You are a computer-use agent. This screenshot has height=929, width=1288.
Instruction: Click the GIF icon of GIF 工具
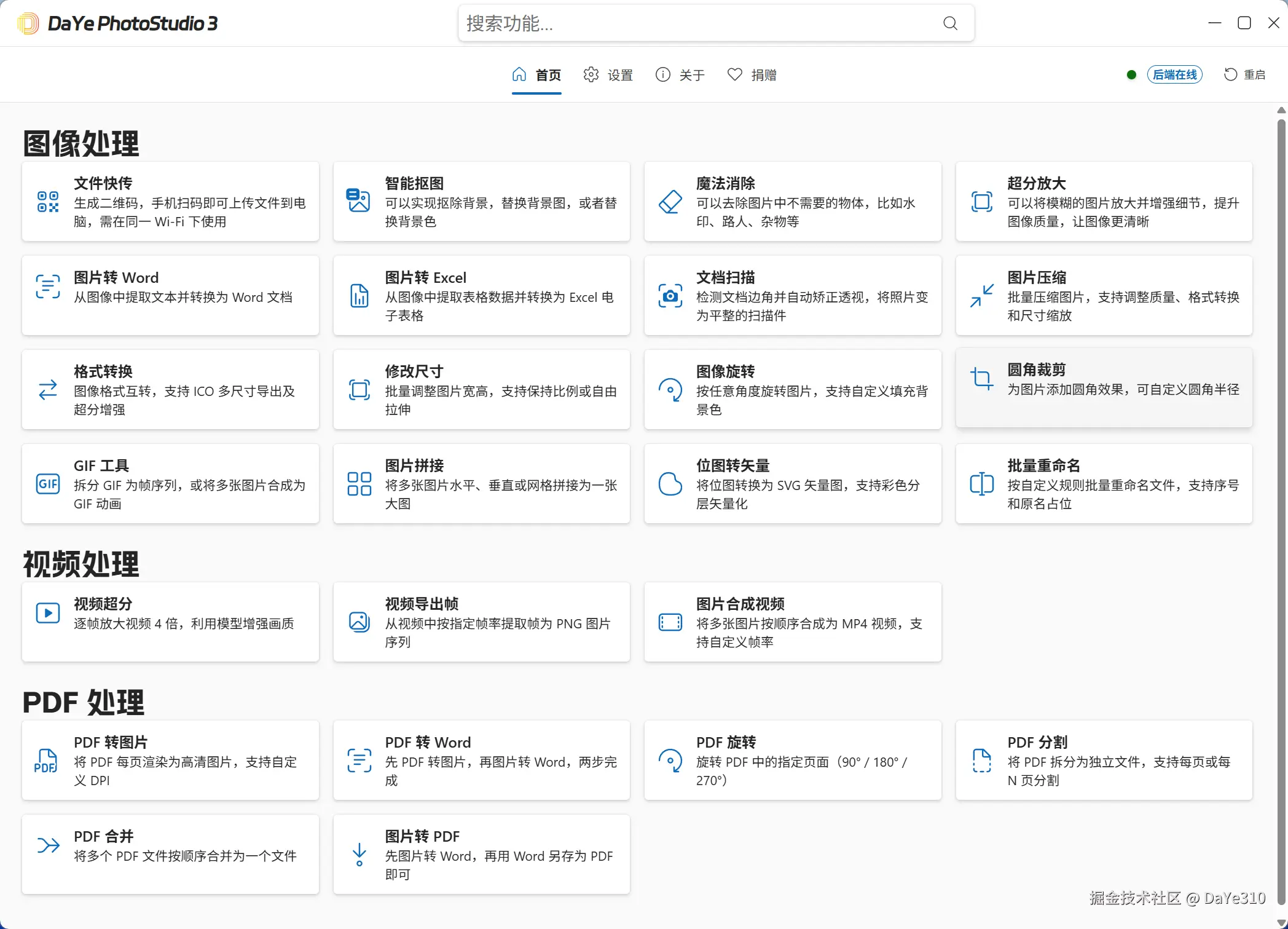[x=48, y=484]
